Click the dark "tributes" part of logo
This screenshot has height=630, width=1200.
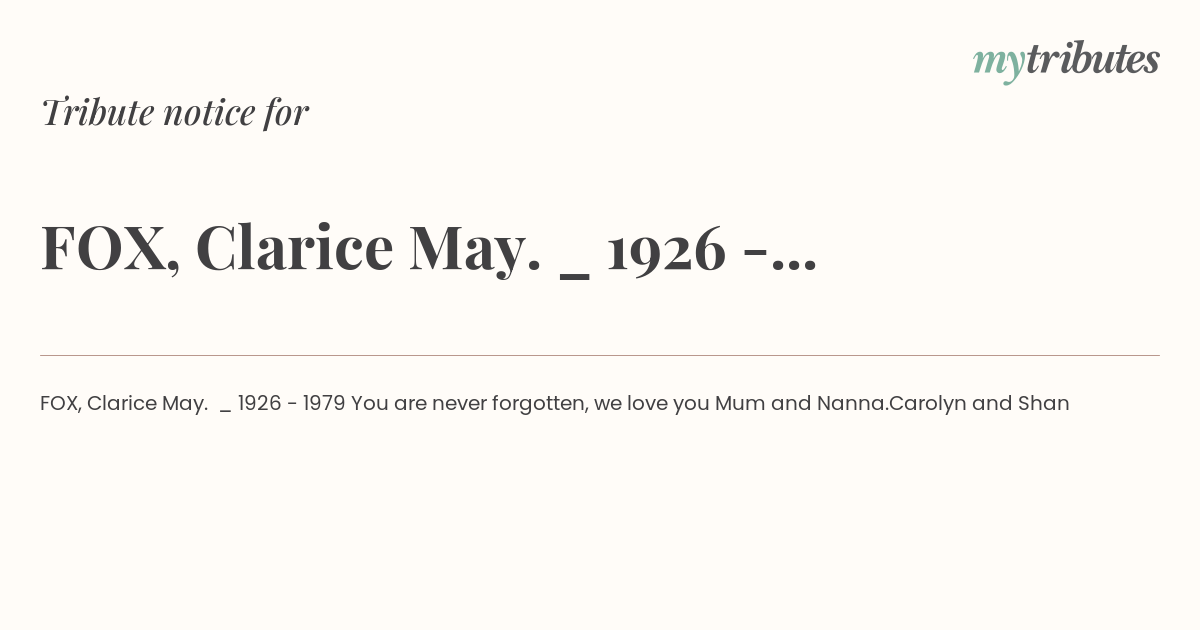click(1092, 59)
